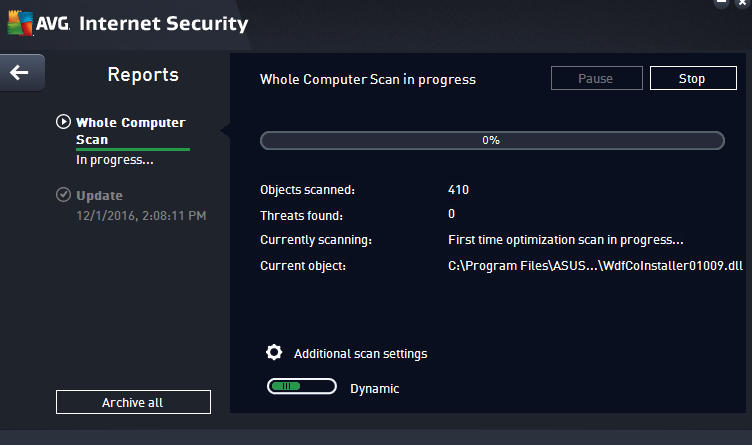This screenshot has height=445, width=752.
Task: Click the 0% scan progress bar
Action: click(x=491, y=140)
